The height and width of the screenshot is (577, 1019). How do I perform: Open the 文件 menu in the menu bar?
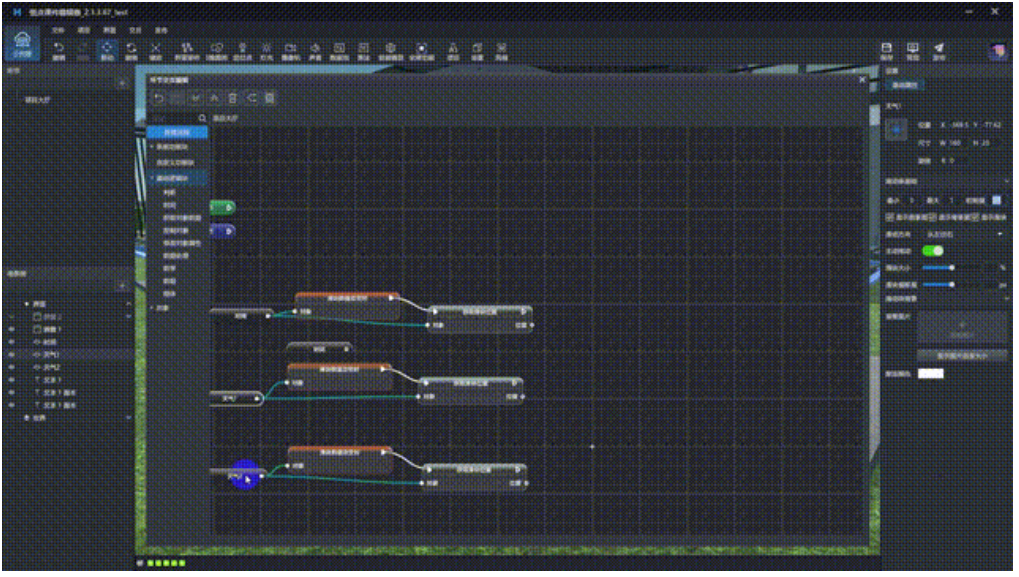click(58, 30)
